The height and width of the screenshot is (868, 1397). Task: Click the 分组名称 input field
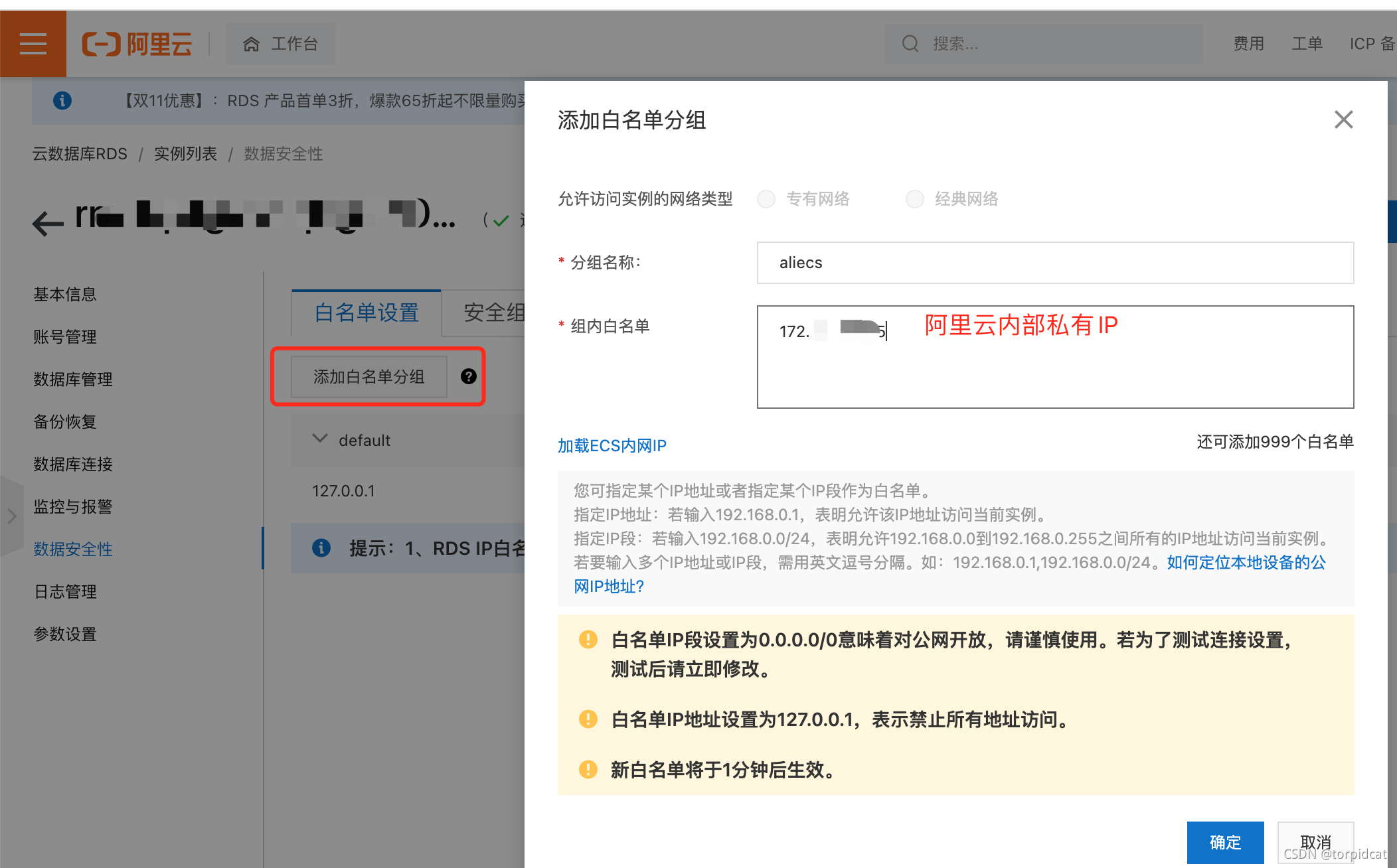(1055, 263)
